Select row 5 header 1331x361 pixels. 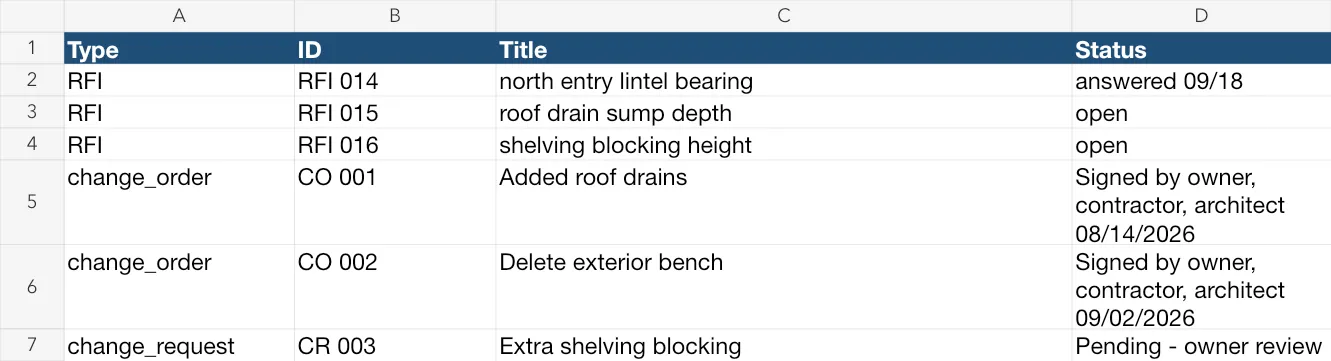pos(32,203)
